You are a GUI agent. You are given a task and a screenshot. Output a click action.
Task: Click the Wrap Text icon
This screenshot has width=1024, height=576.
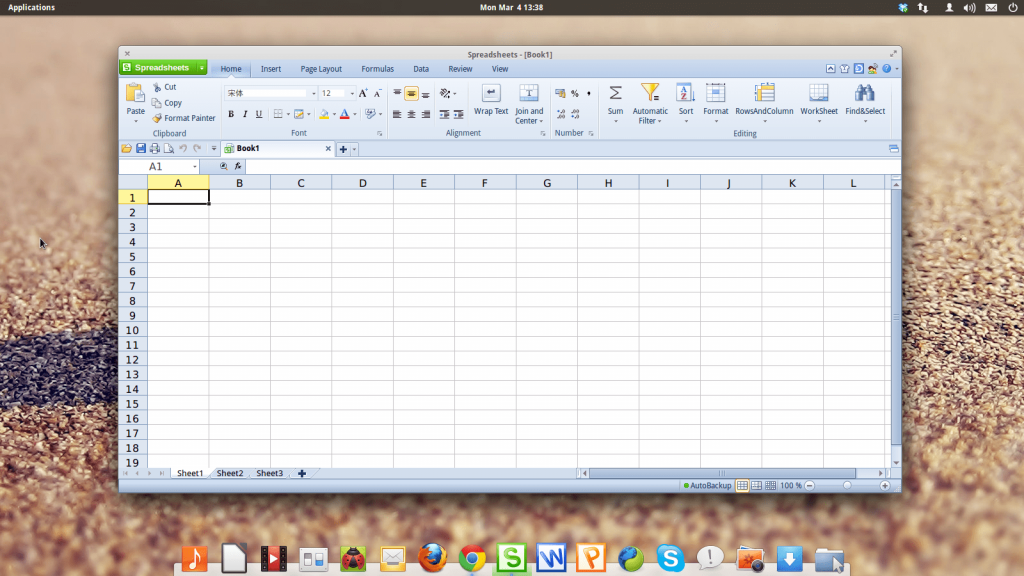pyautogui.click(x=490, y=93)
